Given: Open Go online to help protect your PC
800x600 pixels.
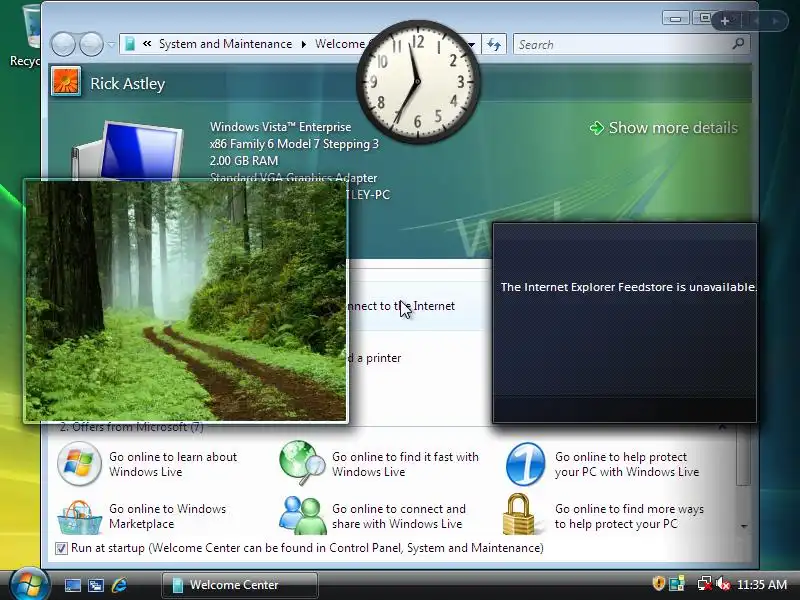Looking at the screenshot, I should (627, 464).
